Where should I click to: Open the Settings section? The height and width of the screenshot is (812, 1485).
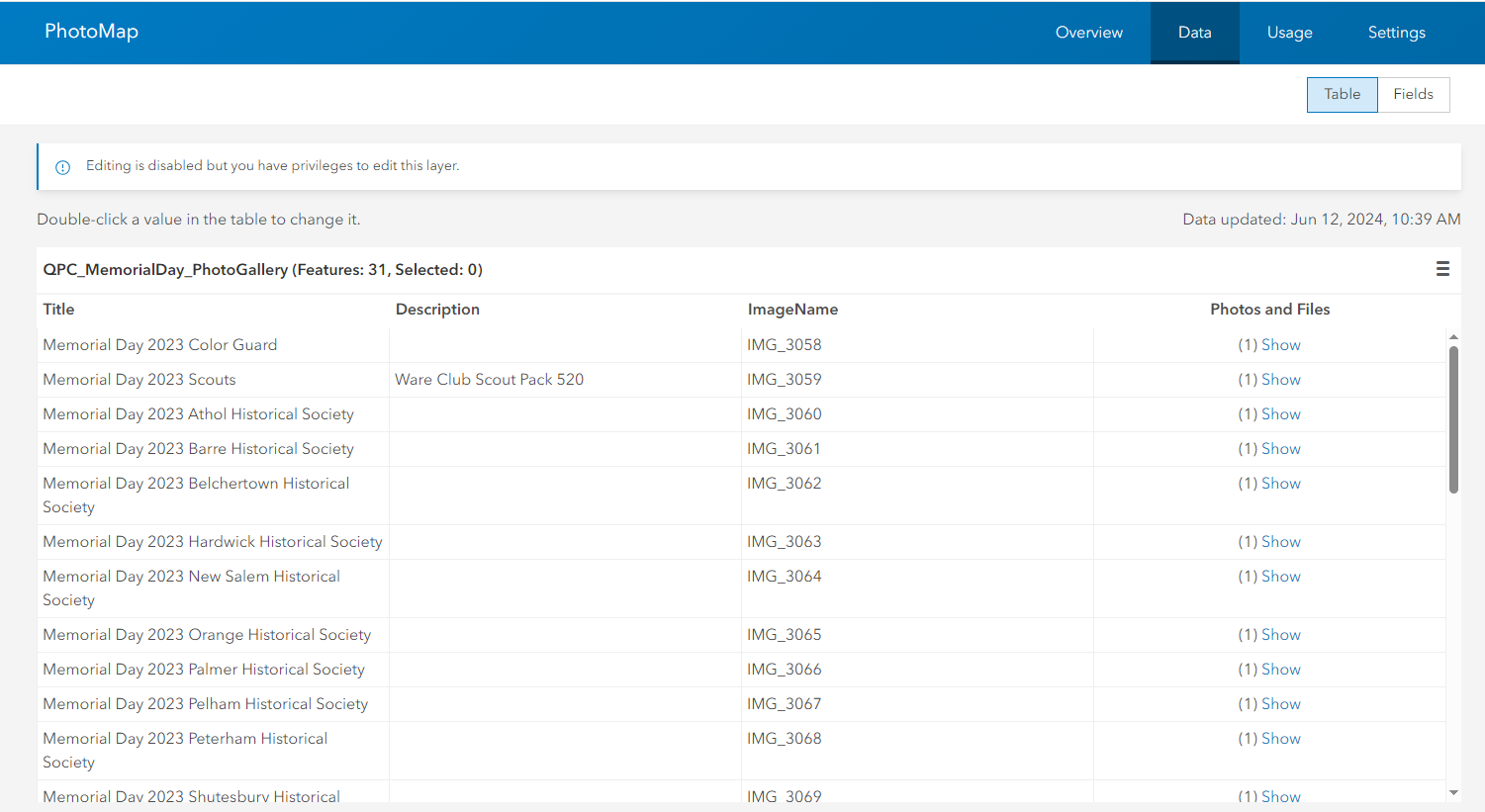(1396, 32)
